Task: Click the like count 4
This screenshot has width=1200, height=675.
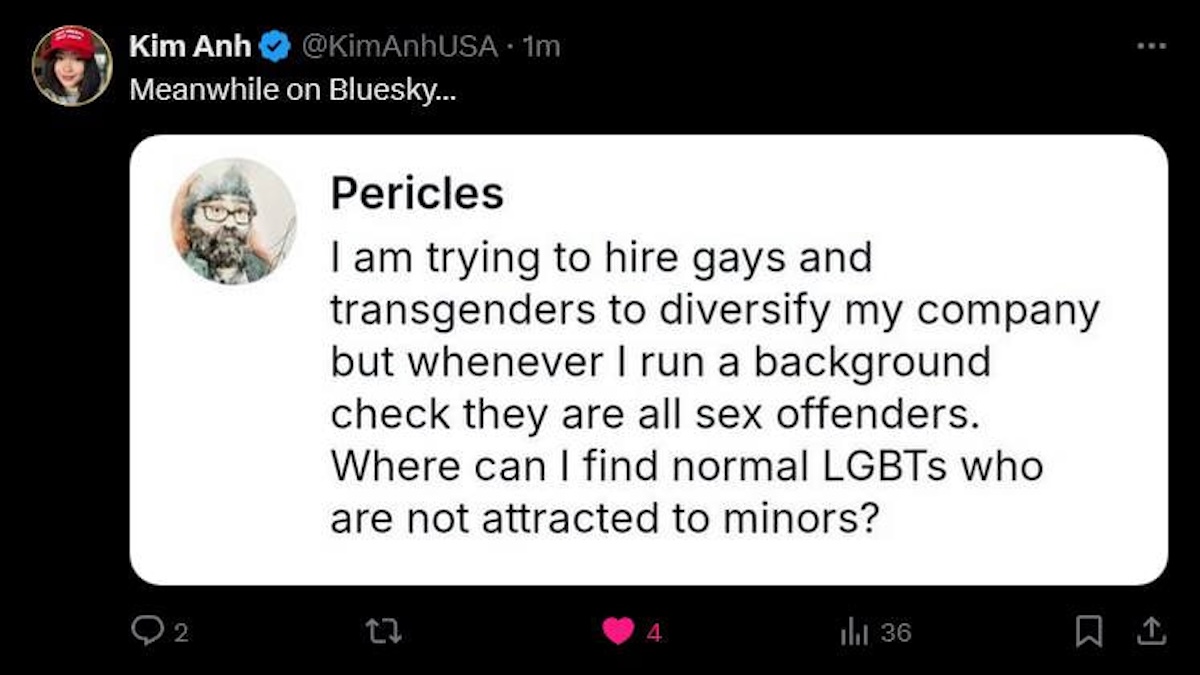Action: 654,632
